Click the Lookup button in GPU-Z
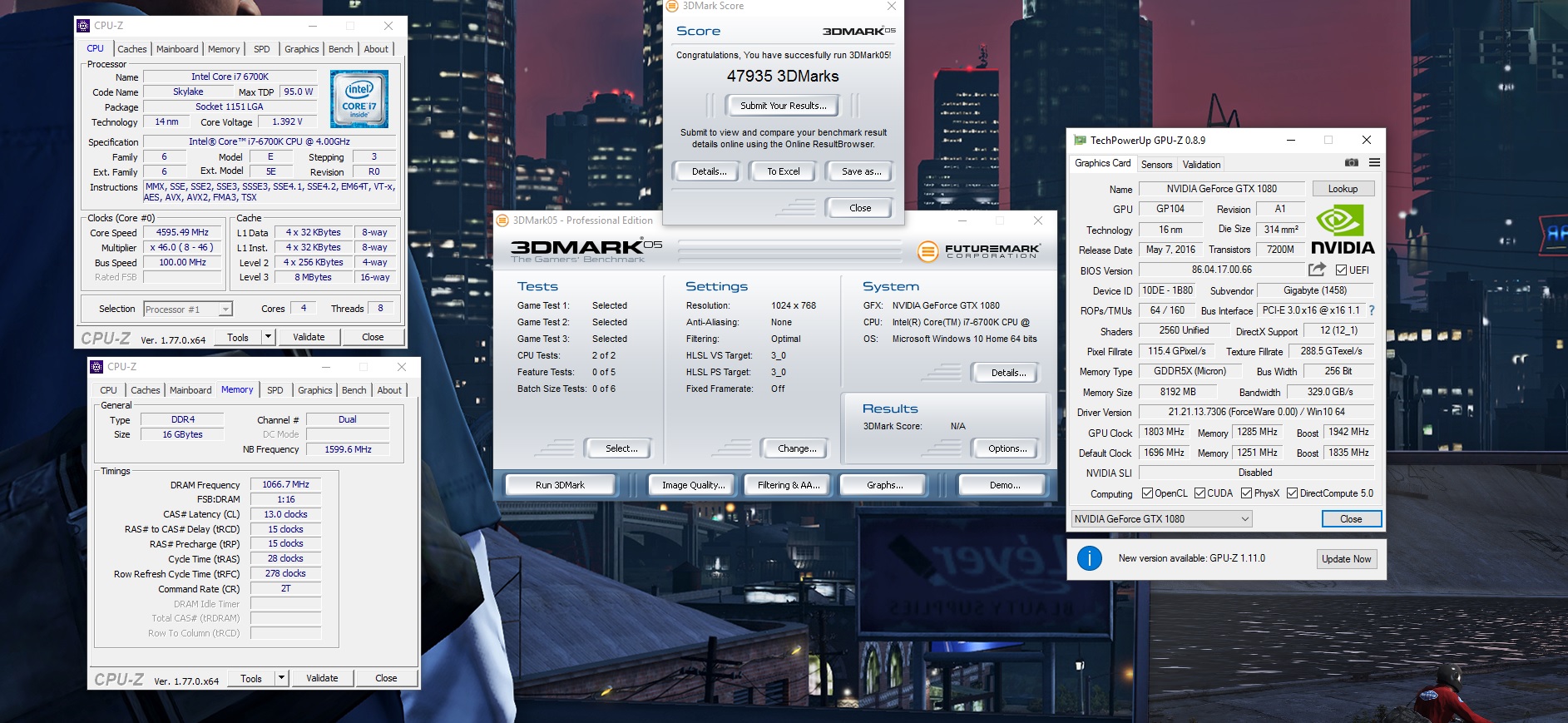Image resolution: width=1568 pixels, height=723 pixels. tap(1343, 189)
